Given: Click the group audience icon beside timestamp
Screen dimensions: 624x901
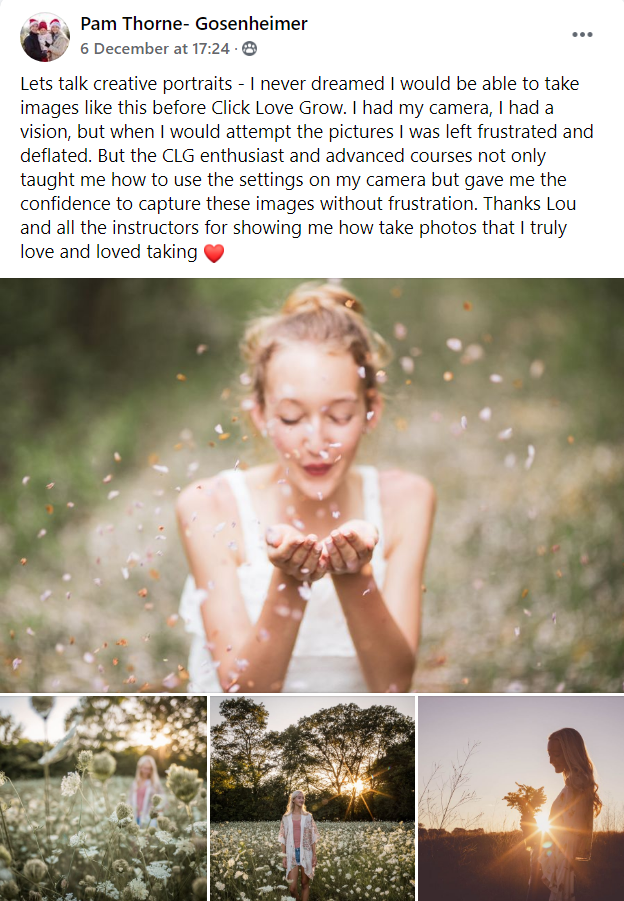Looking at the screenshot, I should click(249, 49).
